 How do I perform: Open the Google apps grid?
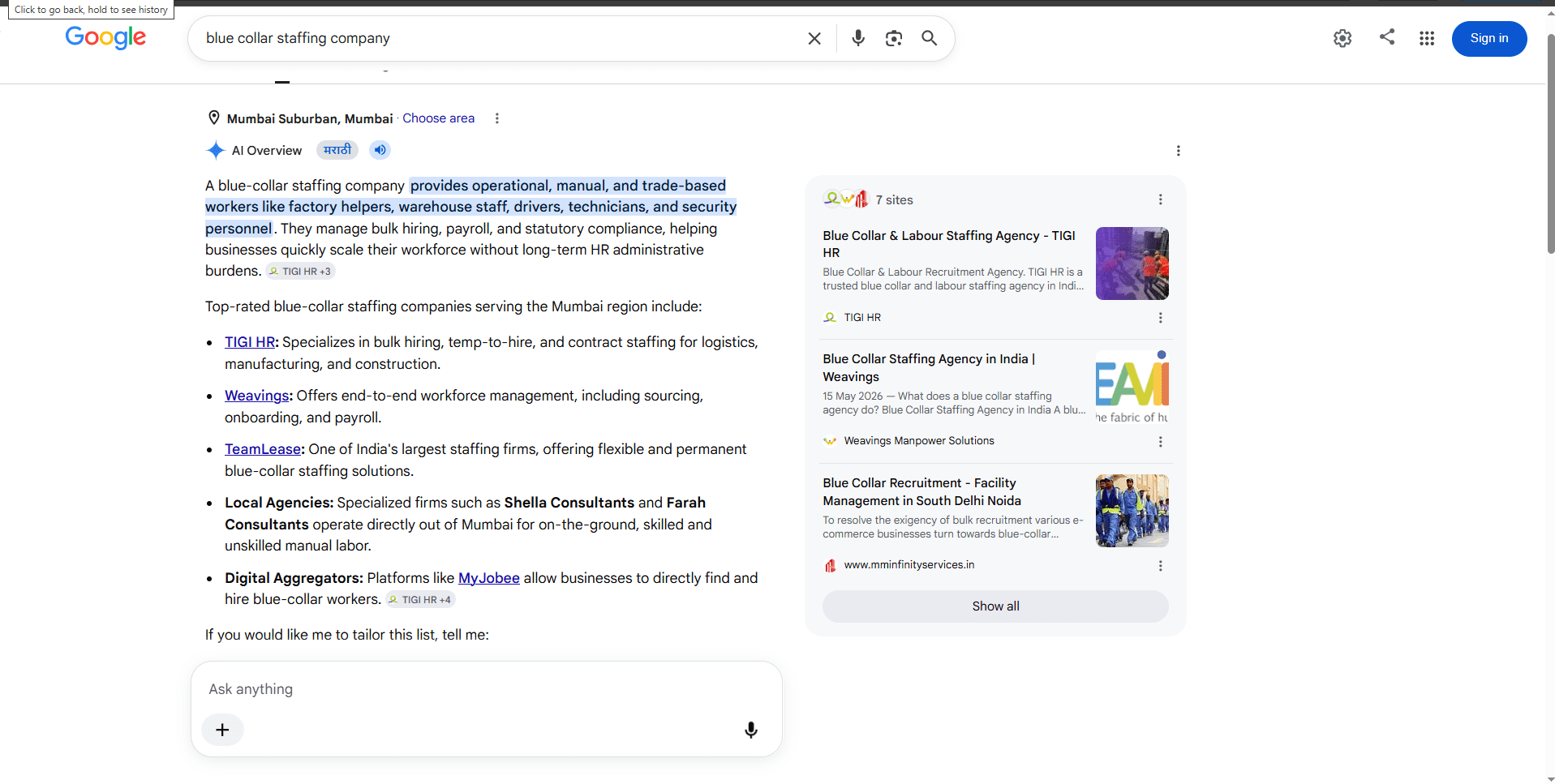1427,38
